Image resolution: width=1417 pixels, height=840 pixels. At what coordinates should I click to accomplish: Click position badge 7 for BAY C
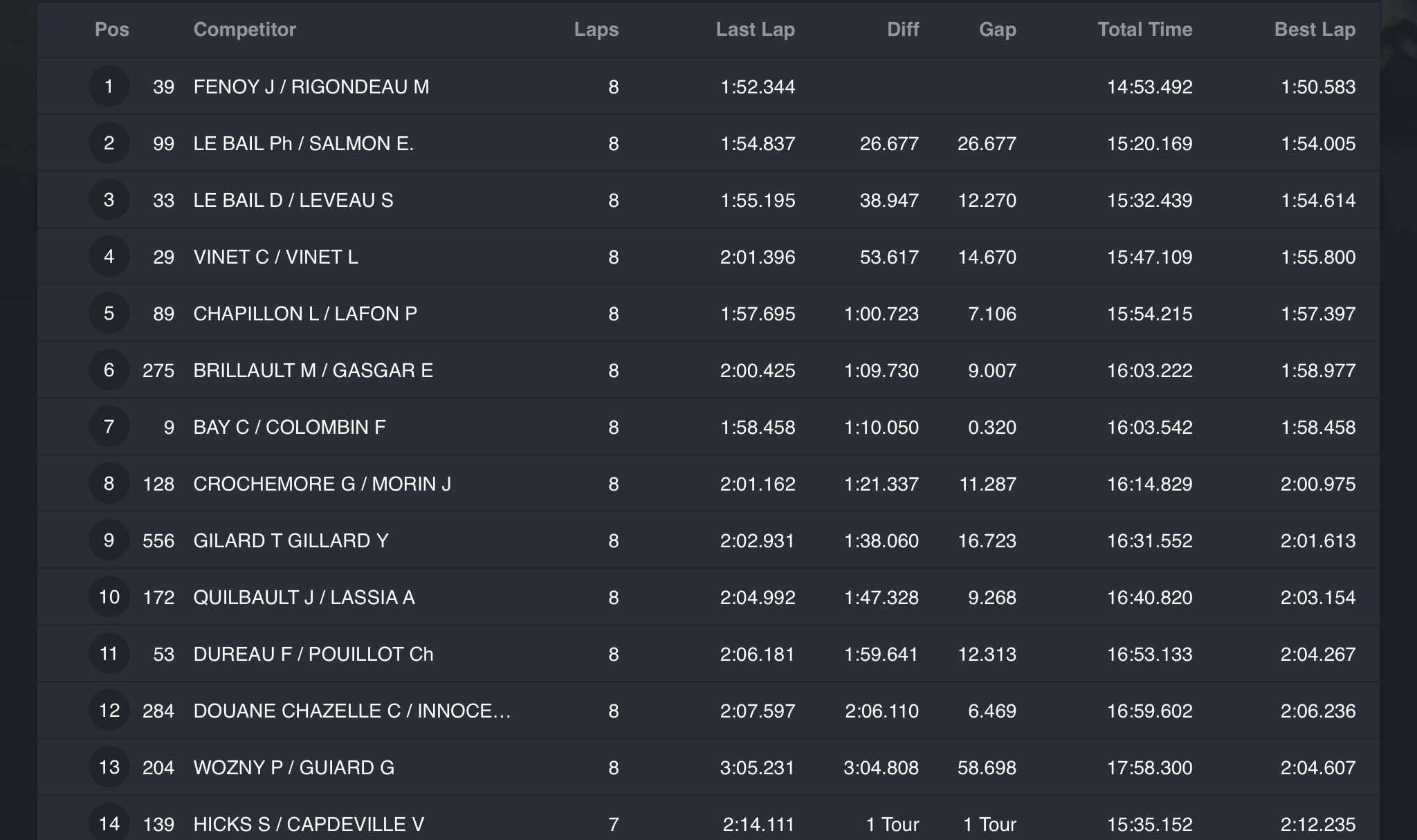109,427
